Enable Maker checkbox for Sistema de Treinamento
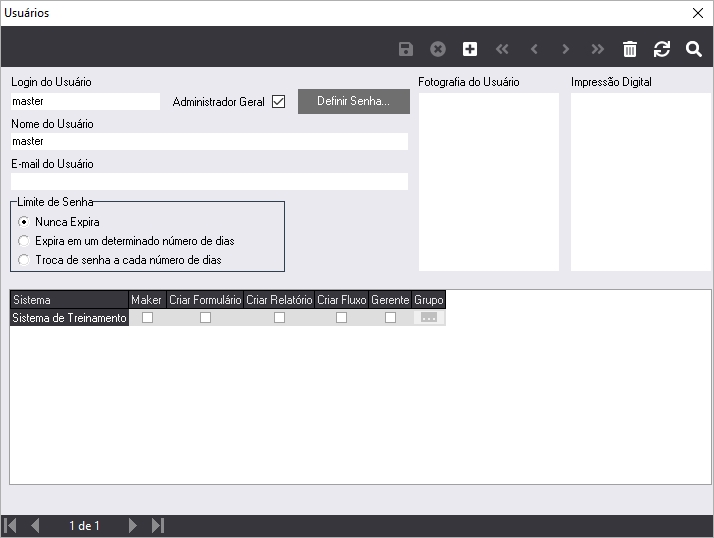714x538 pixels. click(x=147, y=318)
